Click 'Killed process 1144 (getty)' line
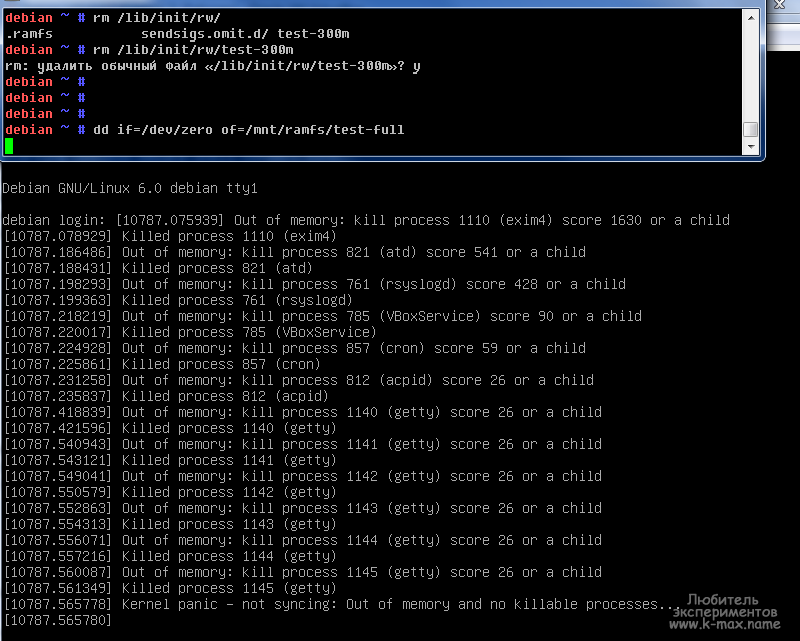 point(170,556)
